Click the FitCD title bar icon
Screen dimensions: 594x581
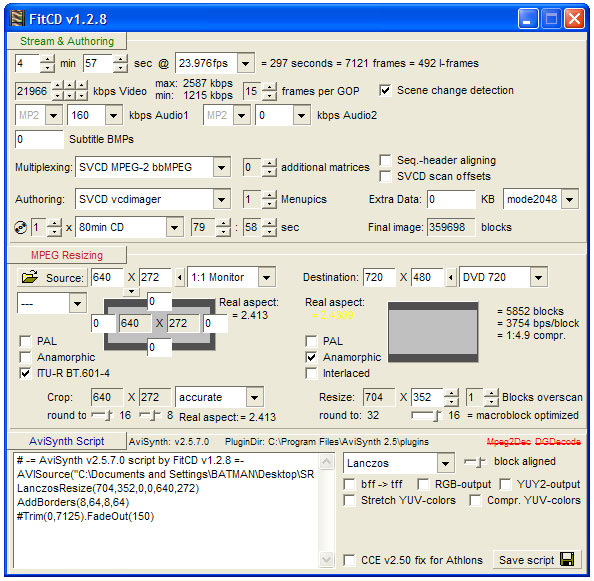(17, 18)
